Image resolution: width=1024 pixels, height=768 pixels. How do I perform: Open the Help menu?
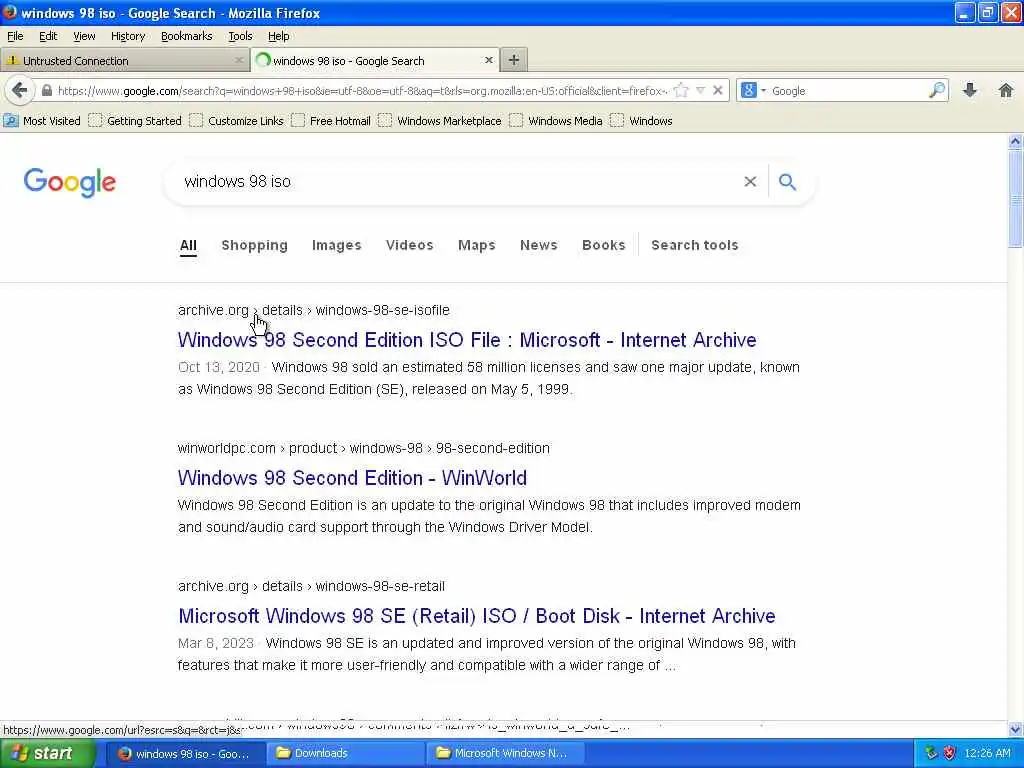279,36
